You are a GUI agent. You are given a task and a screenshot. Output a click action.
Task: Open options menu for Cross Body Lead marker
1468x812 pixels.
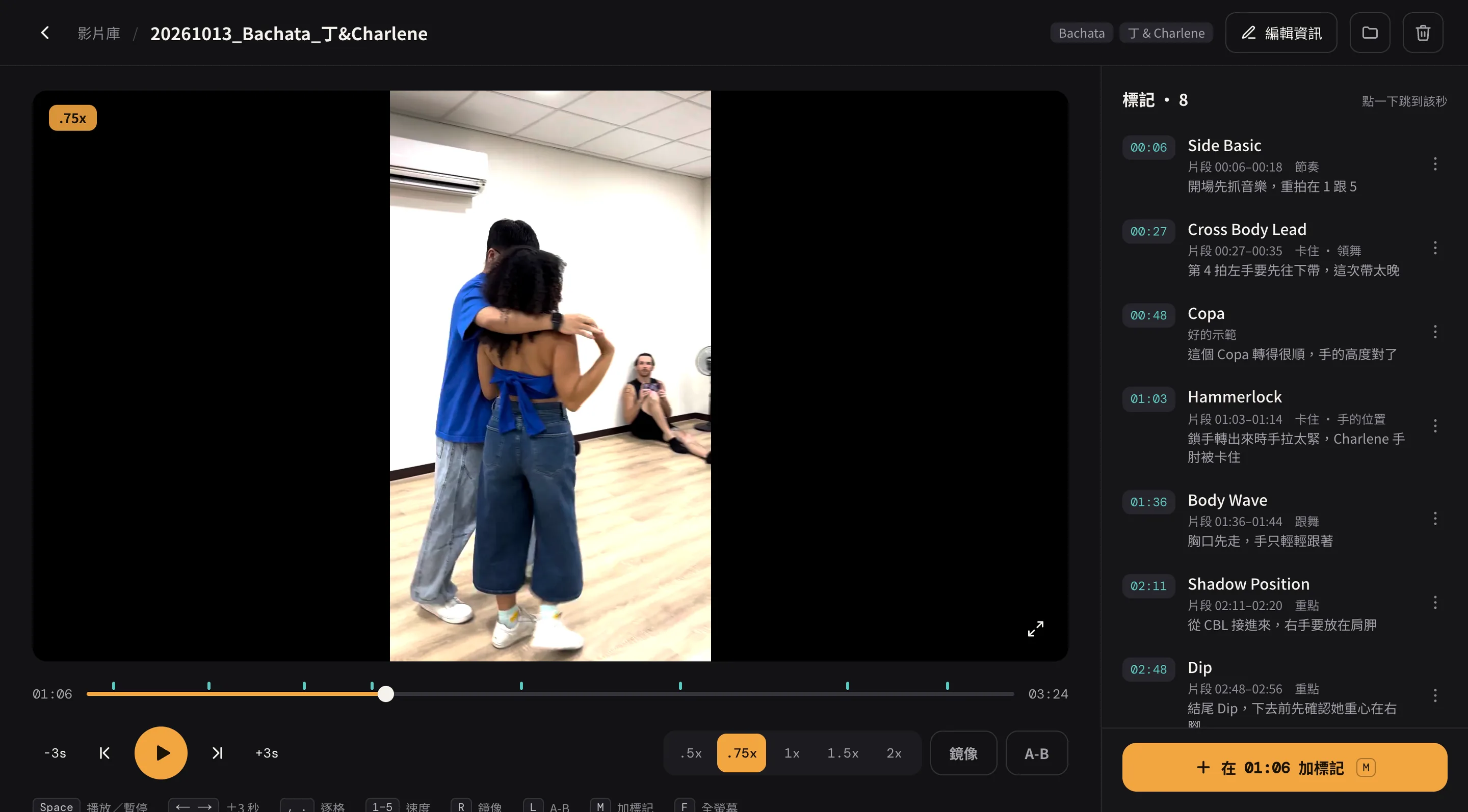coord(1435,248)
